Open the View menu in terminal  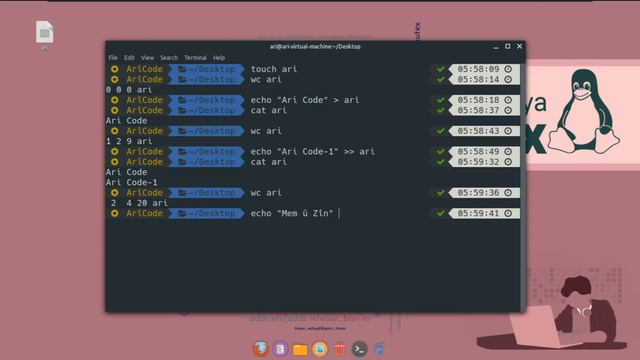click(x=147, y=58)
